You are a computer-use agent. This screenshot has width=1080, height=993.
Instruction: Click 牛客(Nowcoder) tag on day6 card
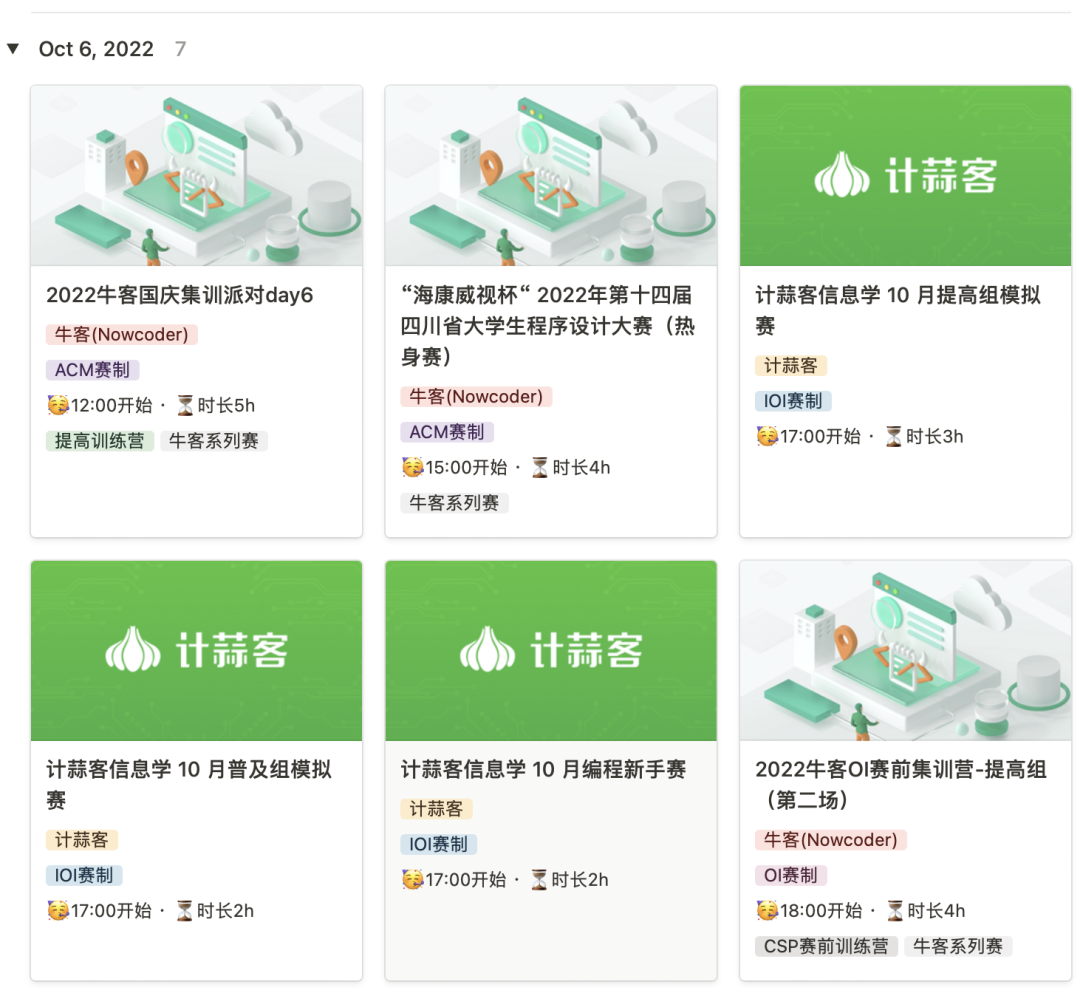pos(122,335)
